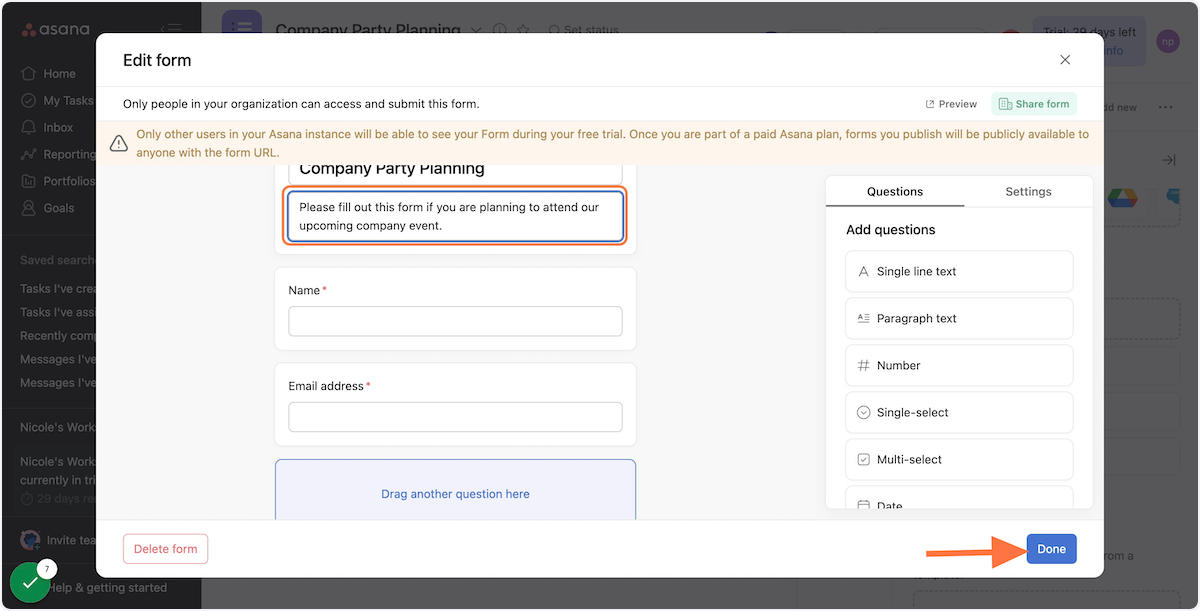Click the collapse panel arrow icon
The width and height of the screenshot is (1200, 611).
(x=1168, y=160)
